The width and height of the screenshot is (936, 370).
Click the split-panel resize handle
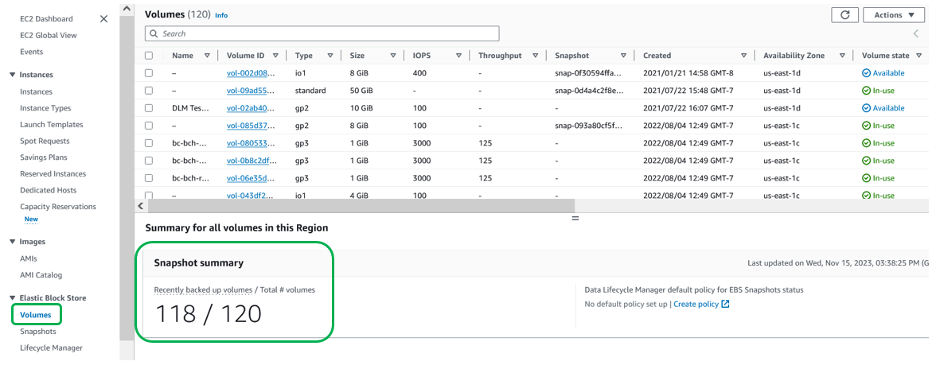point(575,218)
